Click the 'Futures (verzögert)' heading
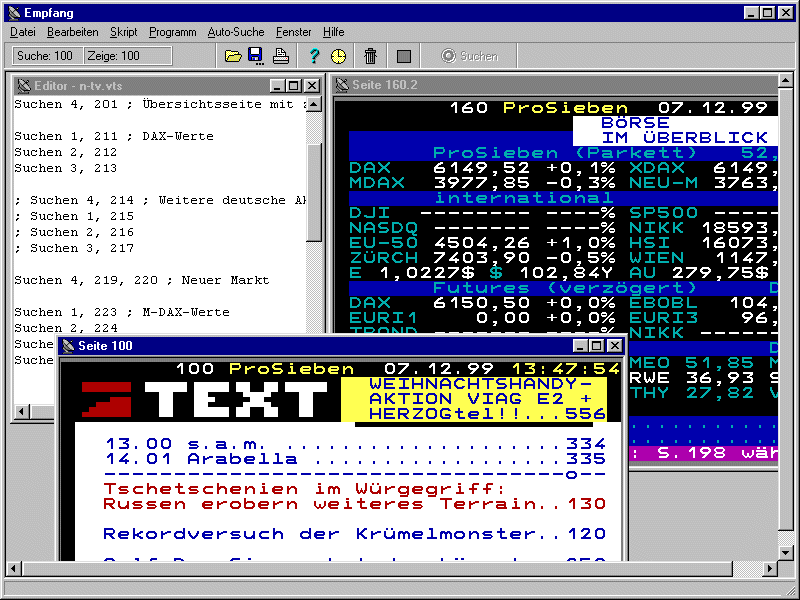Image resolution: width=800 pixels, height=600 pixels. (x=564, y=287)
